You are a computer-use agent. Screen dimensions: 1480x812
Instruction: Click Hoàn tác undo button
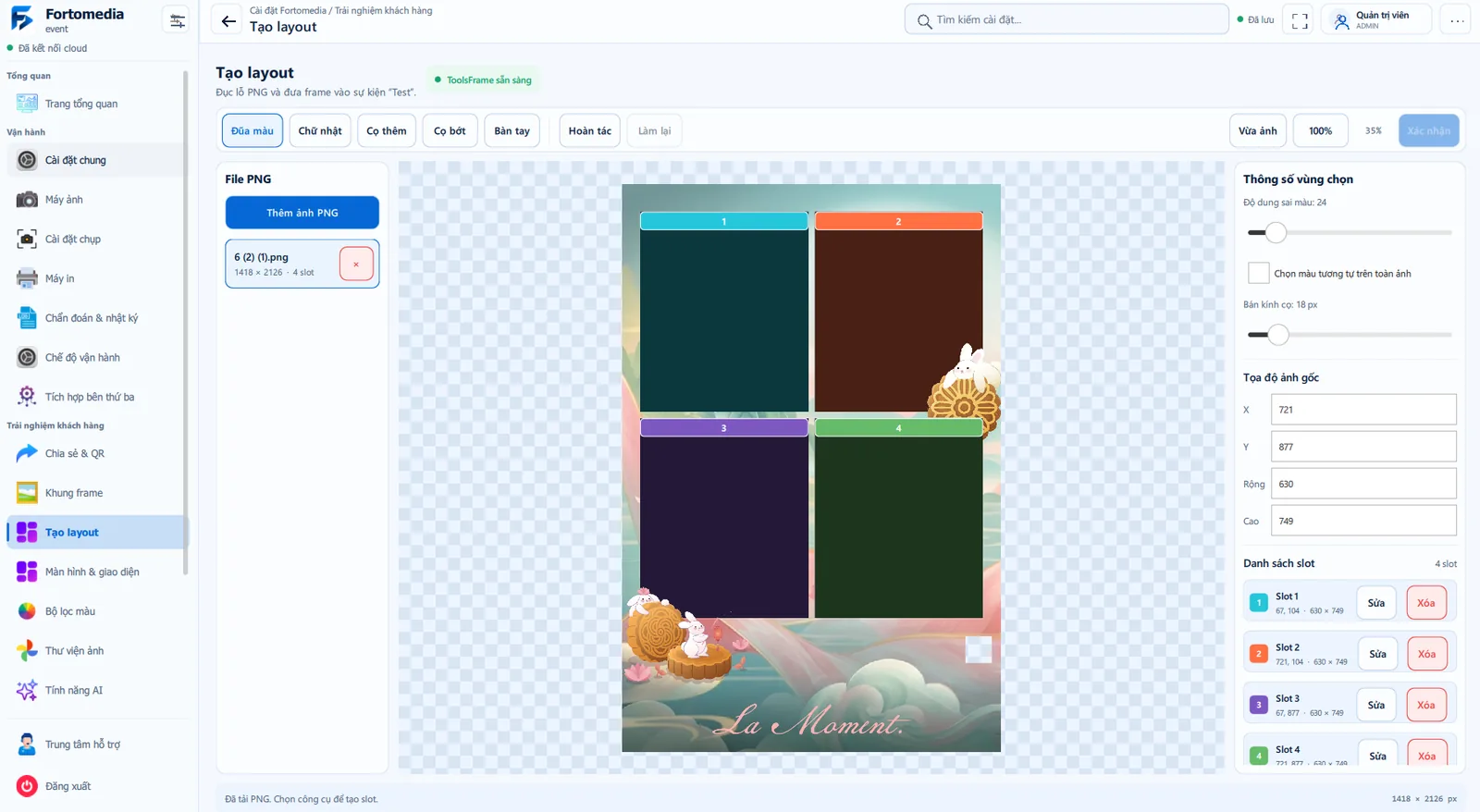(590, 130)
